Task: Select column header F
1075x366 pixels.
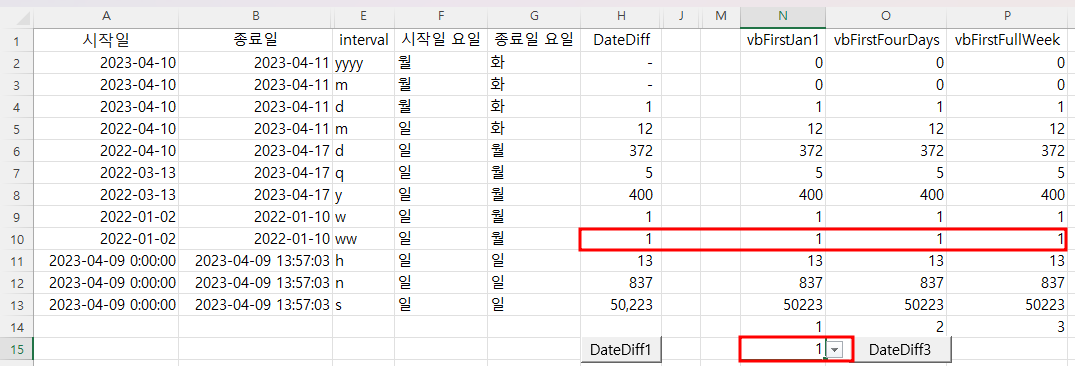Action: pyautogui.click(x=441, y=16)
